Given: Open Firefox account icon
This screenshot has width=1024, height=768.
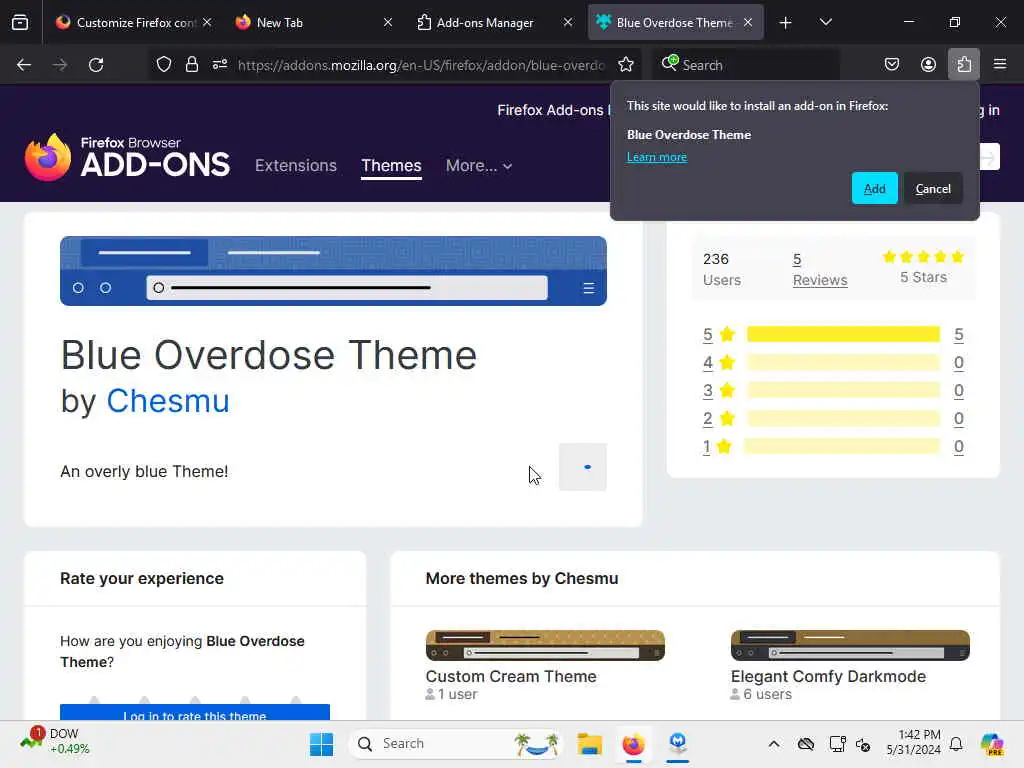Looking at the screenshot, I should pos(928,65).
